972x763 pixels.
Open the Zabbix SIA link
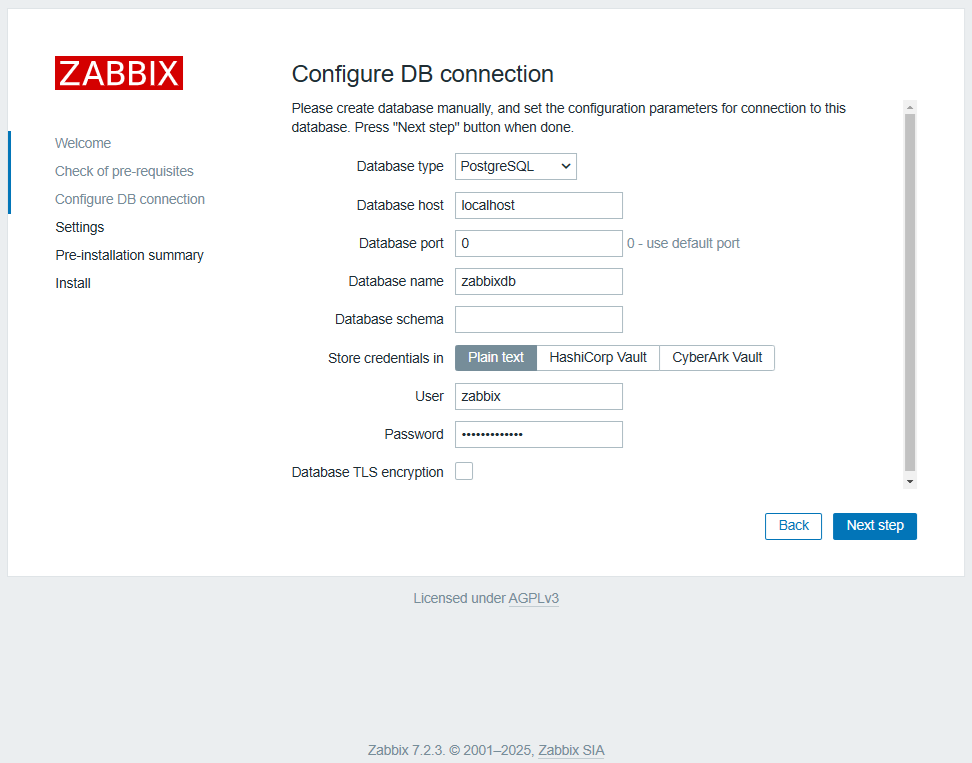571,751
